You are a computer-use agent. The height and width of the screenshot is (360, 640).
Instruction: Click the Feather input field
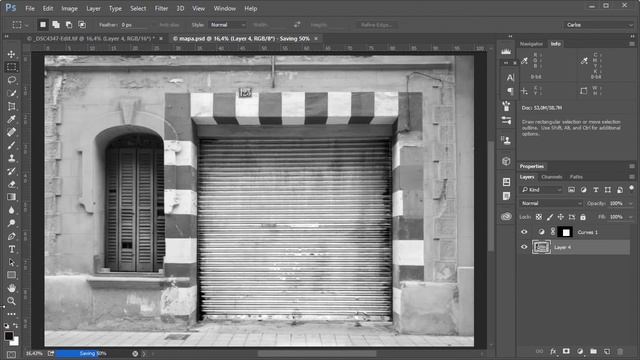tap(133, 25)
